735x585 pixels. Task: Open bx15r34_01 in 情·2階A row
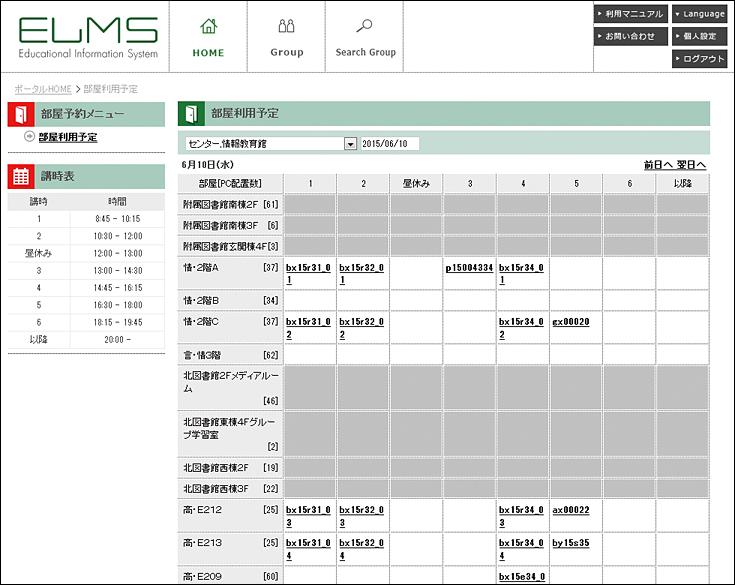(x=521, y=273)
